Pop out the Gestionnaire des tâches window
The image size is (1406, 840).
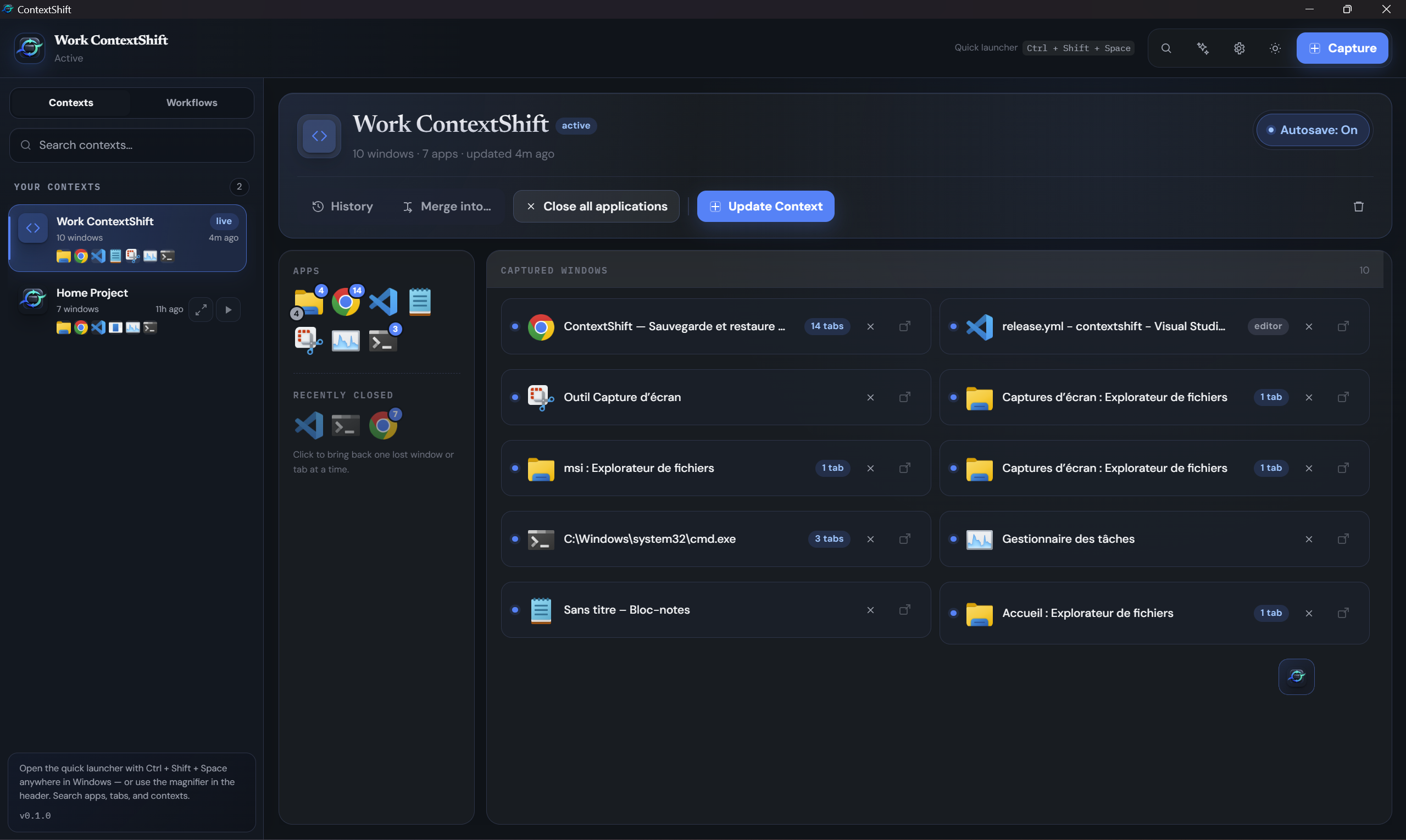tap(1343, 539)
